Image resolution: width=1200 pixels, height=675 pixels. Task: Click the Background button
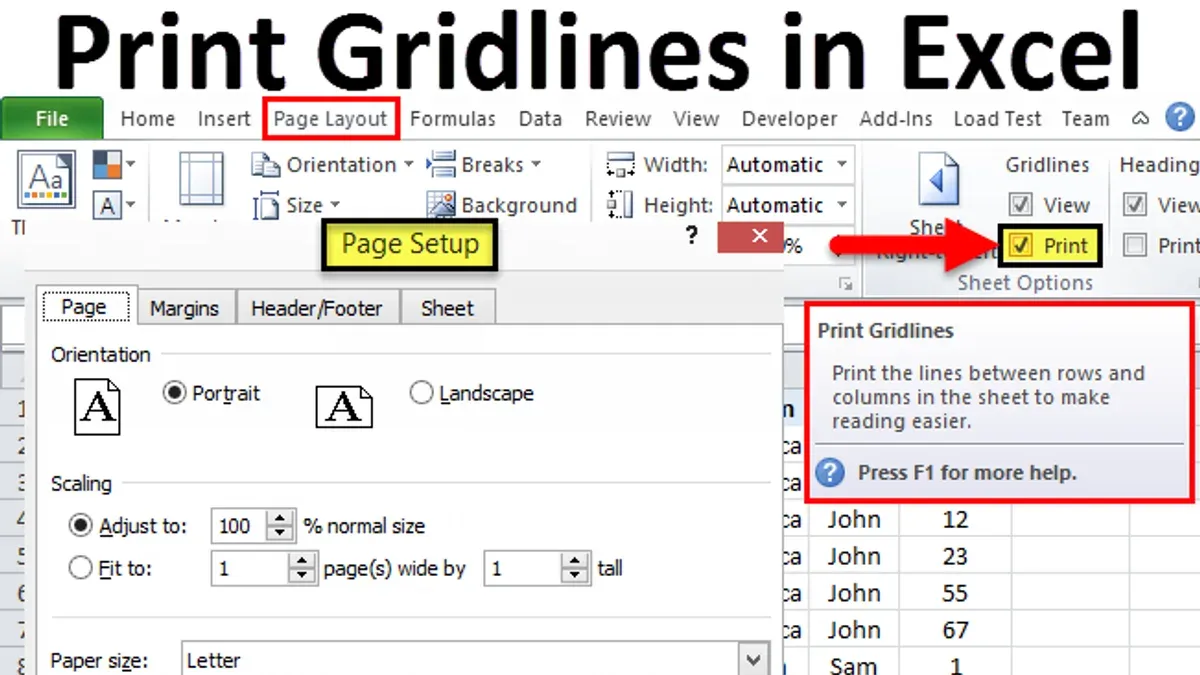tap(502, 206)
